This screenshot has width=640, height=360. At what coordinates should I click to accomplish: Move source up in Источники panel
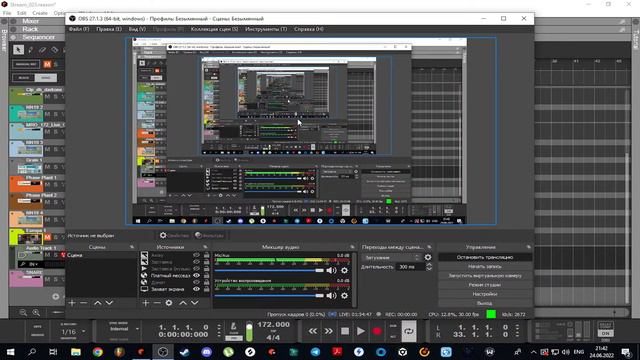click(x=183, y=303)
